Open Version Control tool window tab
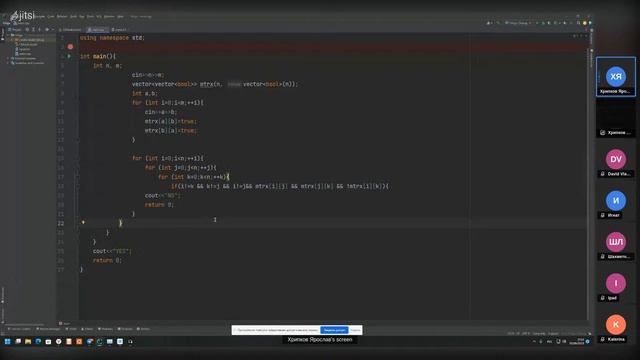640x360 pixels. coord(20,329)
